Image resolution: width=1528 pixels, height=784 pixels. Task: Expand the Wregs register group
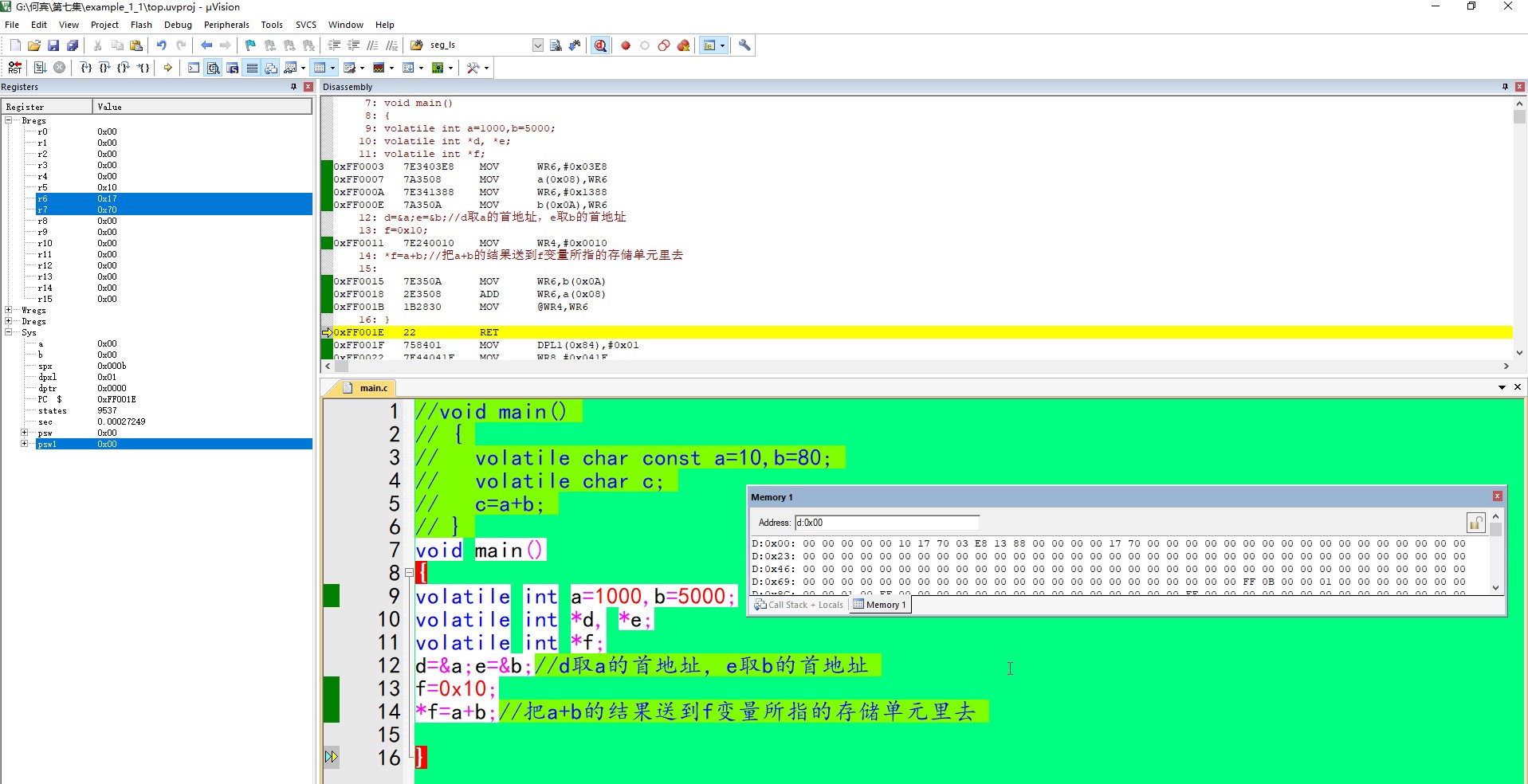coord(9,310)
